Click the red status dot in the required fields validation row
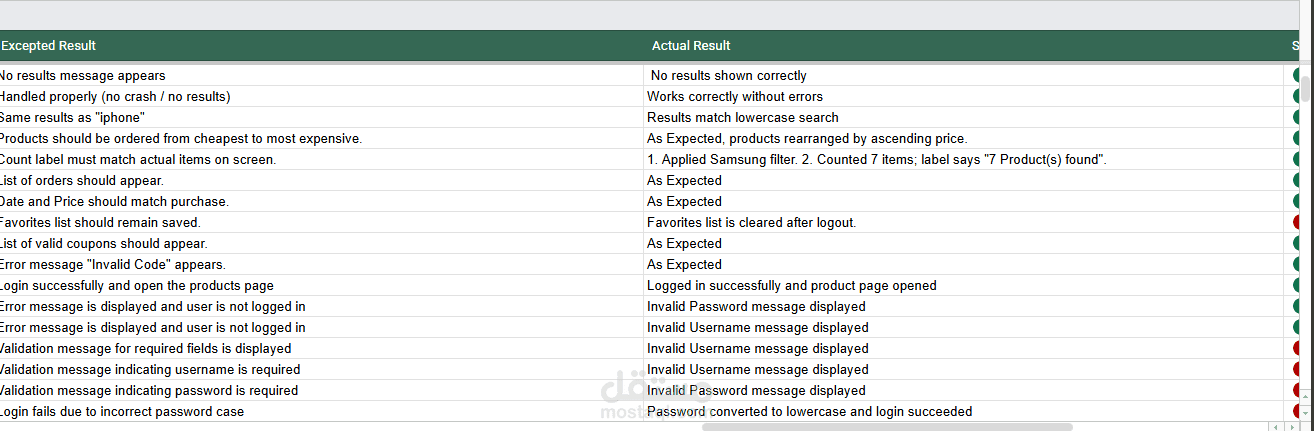Image resolution: width=1314 pixels, height=431 pixels. click(1297, 348)
